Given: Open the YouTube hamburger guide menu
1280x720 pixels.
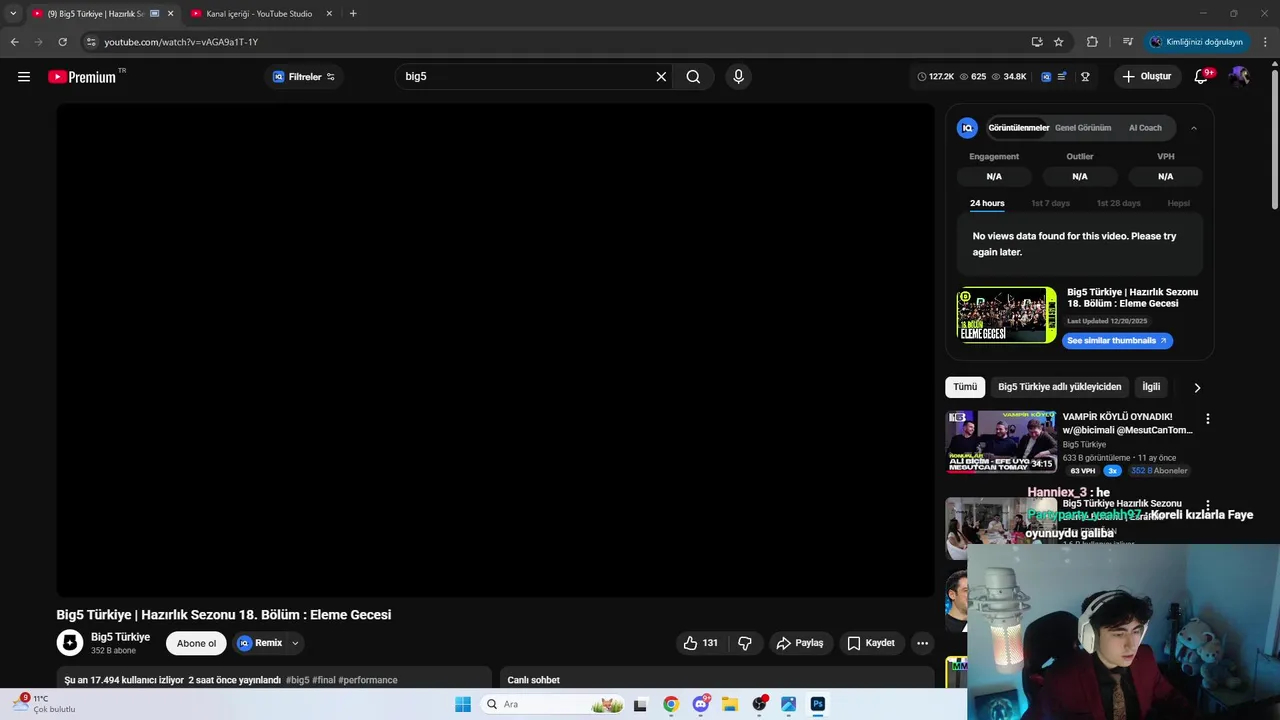Looking at the screenshot, I should pos(24,76).
